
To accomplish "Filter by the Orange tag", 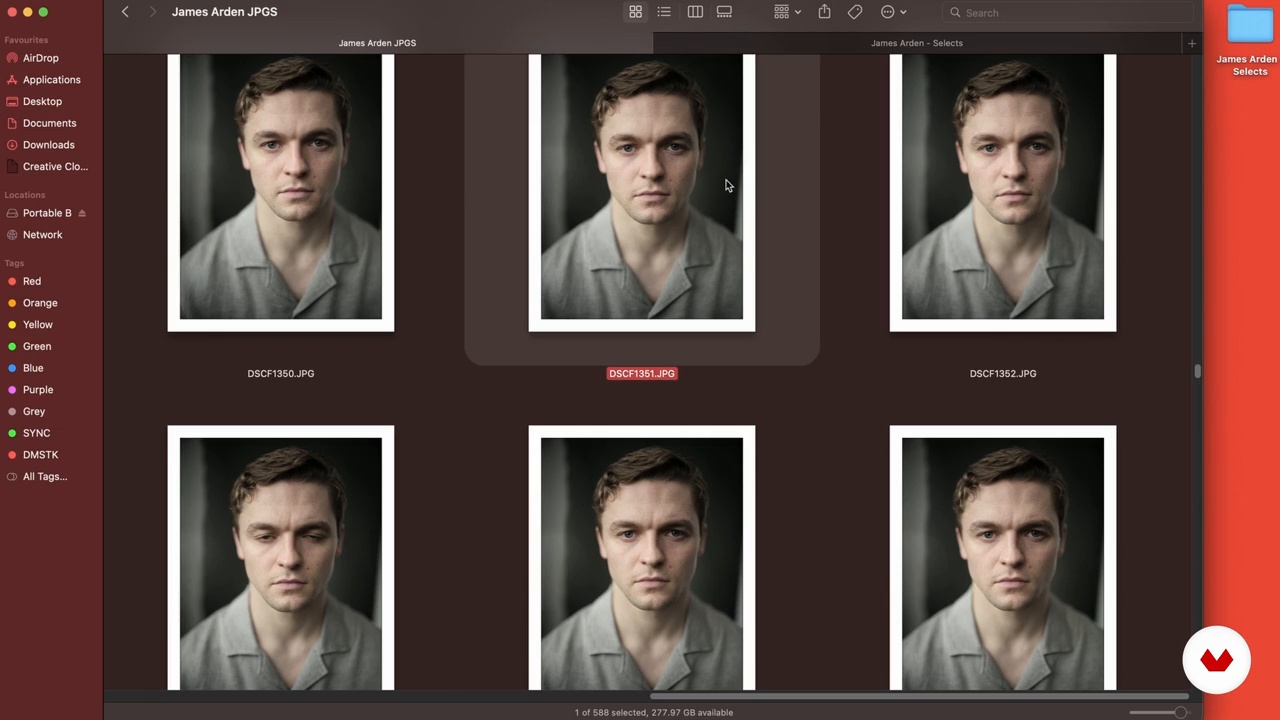I will (40, 303).
